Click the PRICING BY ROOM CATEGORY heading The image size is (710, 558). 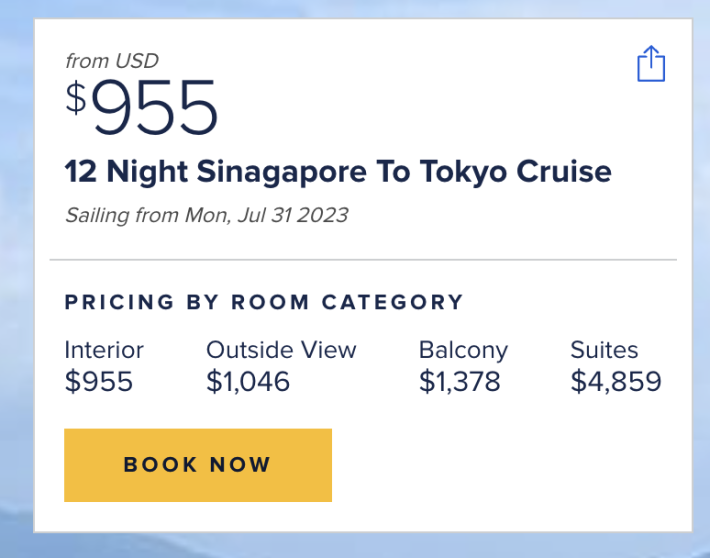pos(264,302)
